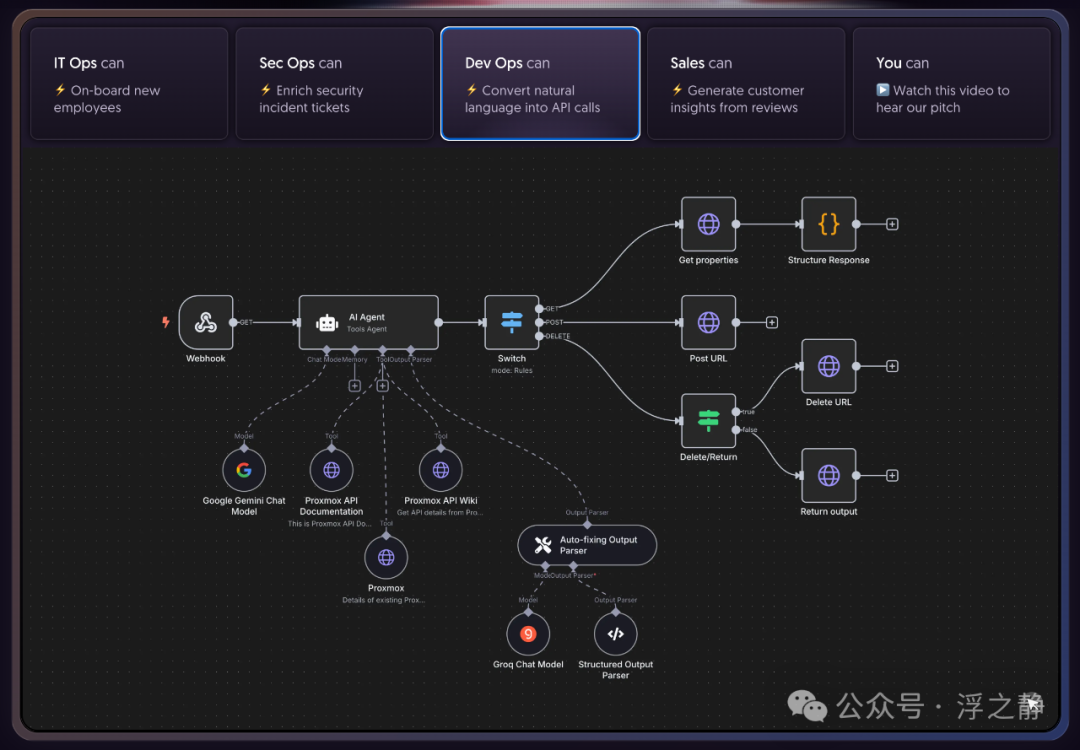Click the Switch GET output connector
The height and width of the screenshot is (750, 1080).
click(x=539, y=309)
